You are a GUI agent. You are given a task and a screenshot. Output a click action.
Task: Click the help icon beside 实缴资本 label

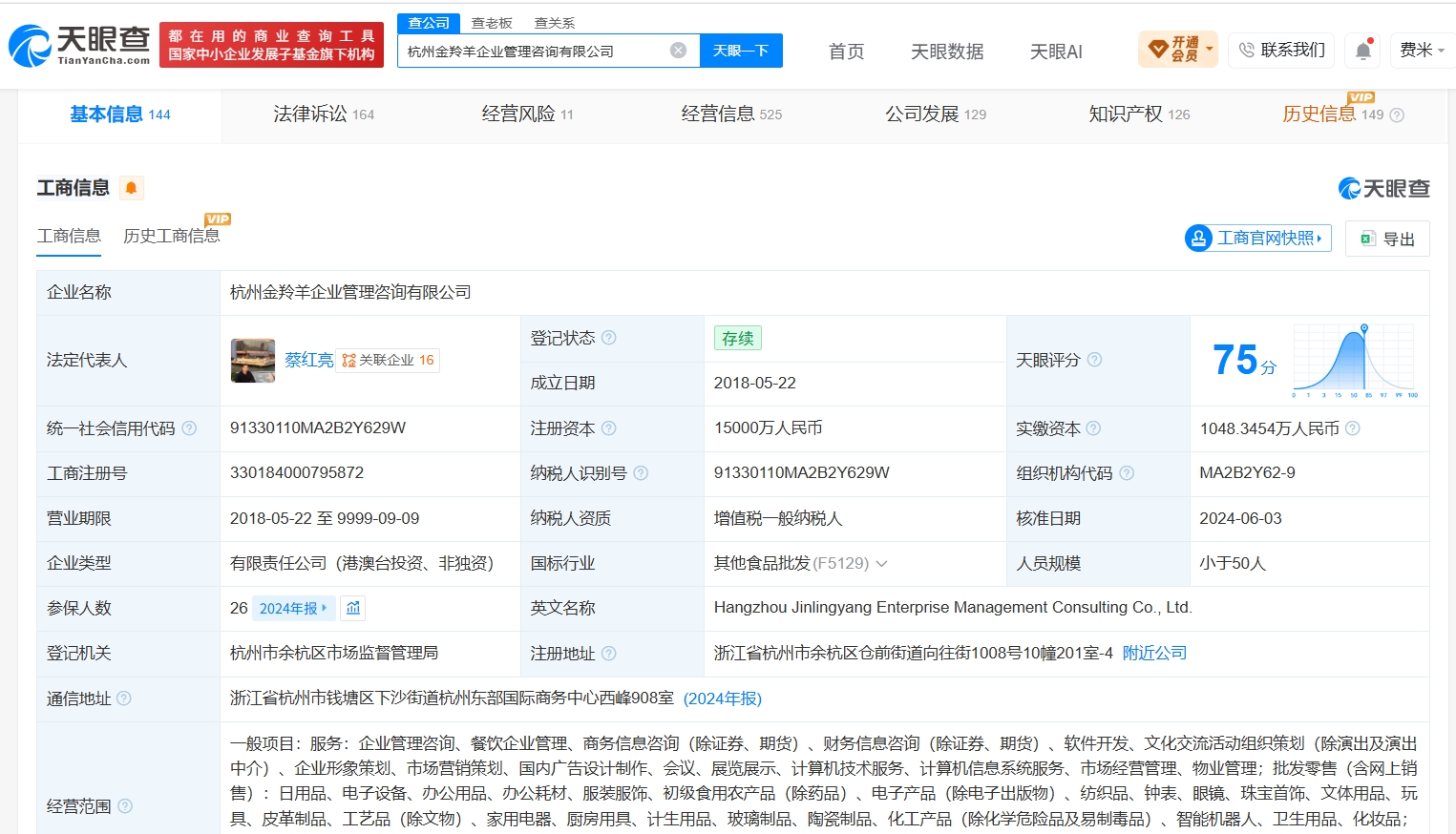pos(1093,428)
